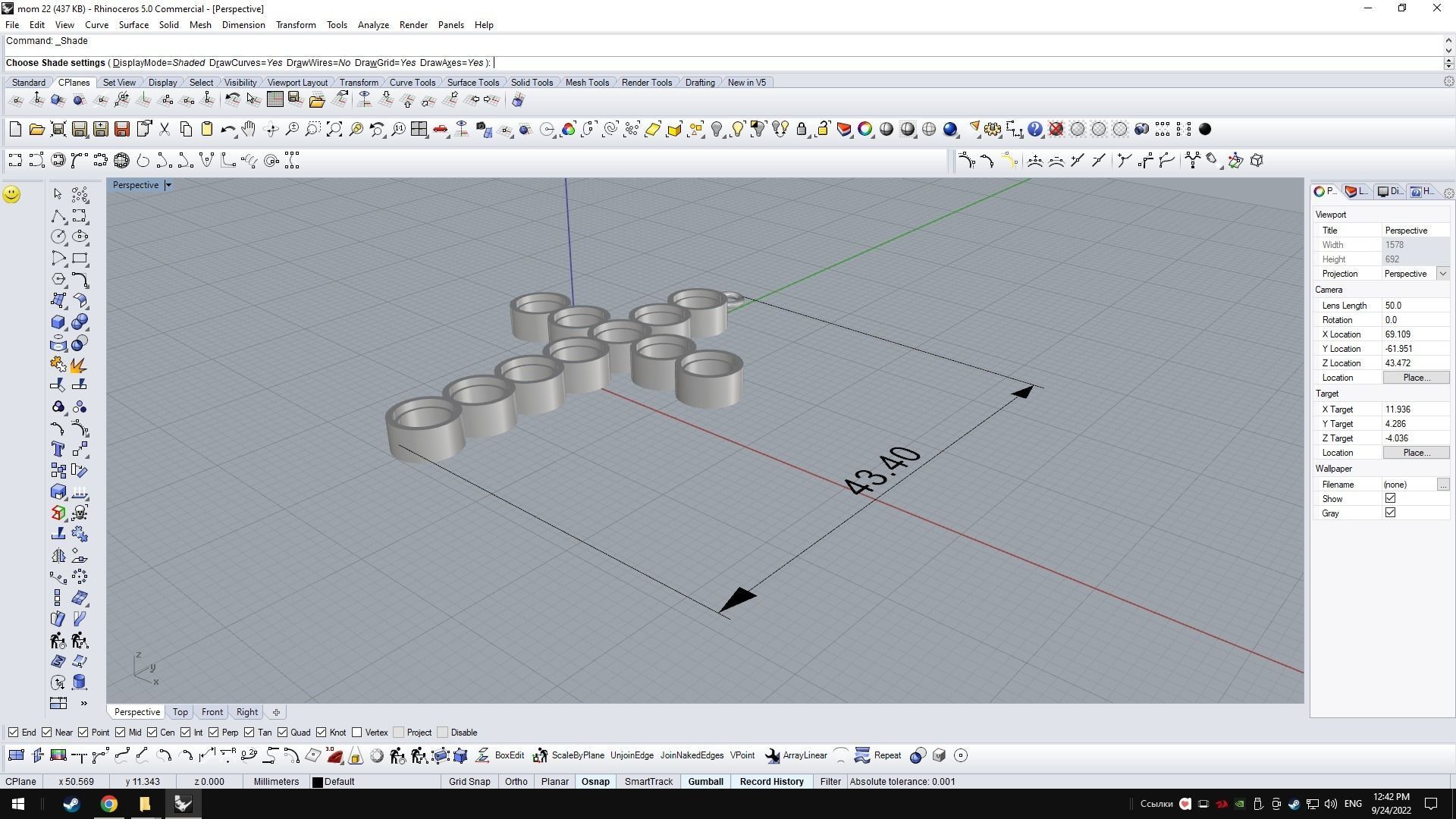
Task: Select the arrow pointer tool in sidebar
Action: (x=58, y=195)
